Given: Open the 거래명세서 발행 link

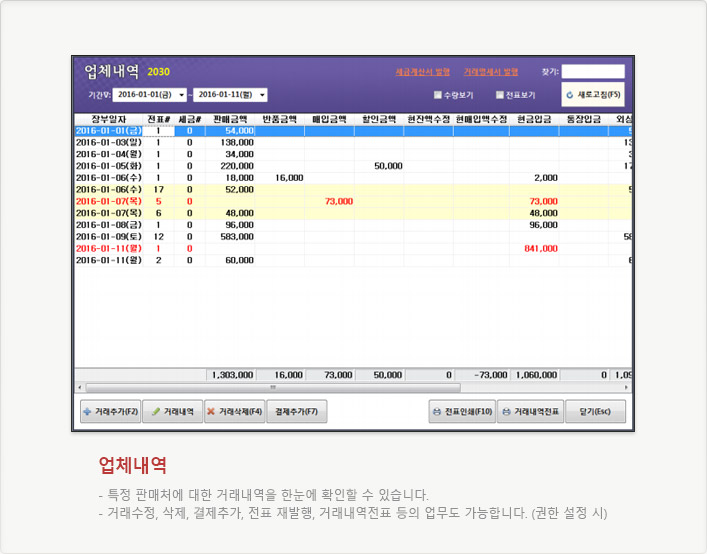Looking at the screenshot, I should tap(491, 72).
